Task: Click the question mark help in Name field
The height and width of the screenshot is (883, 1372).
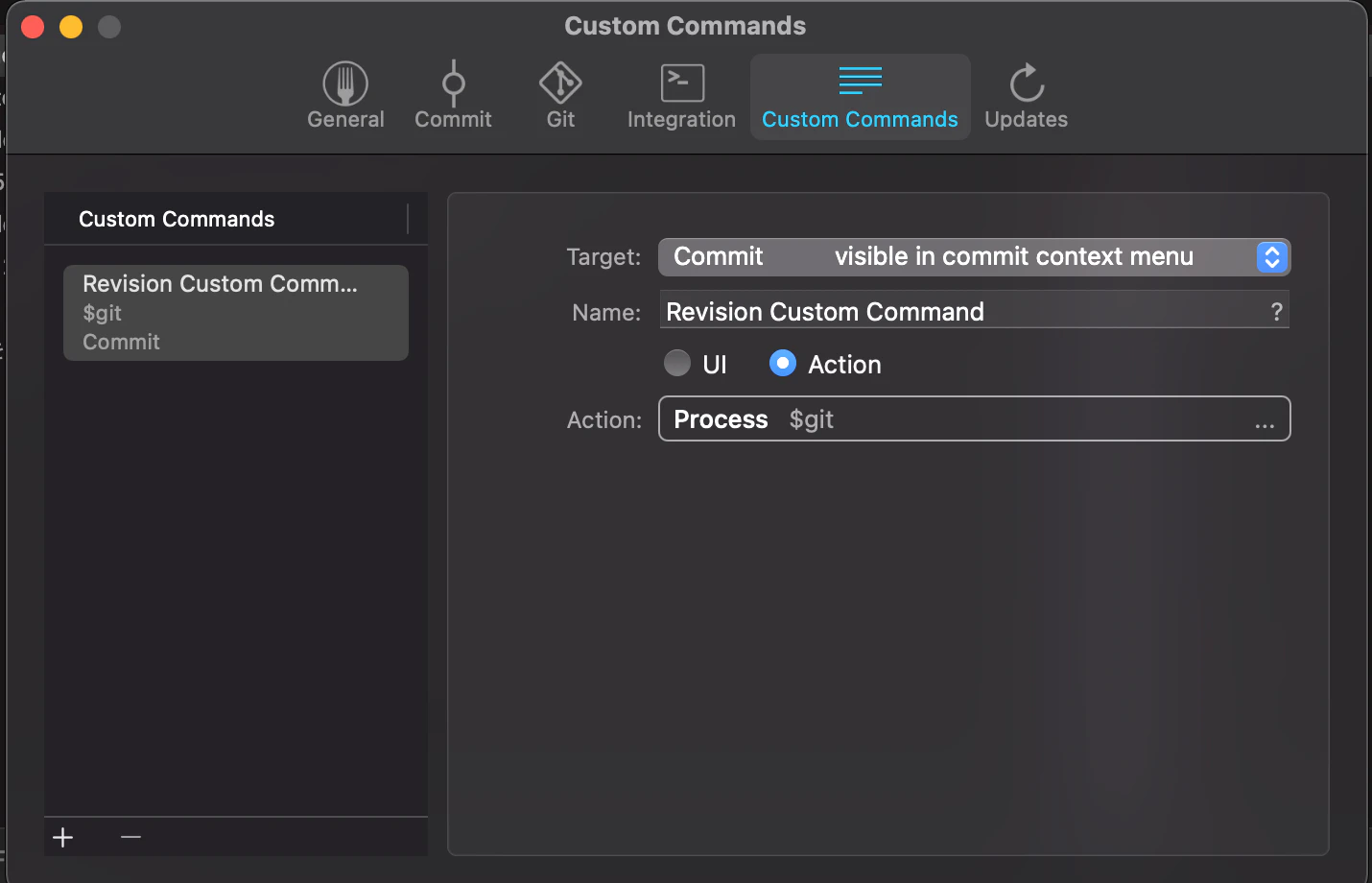Action: tap(1276, 312)
